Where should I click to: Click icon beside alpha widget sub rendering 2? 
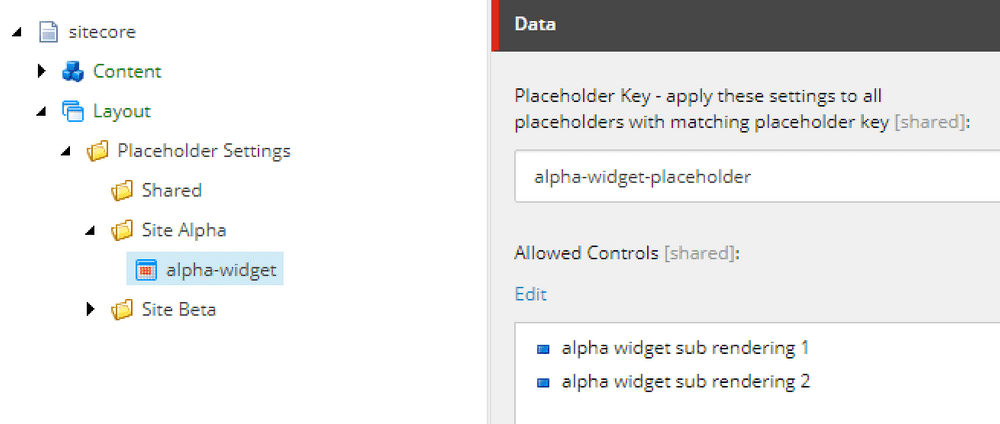[543, 382]
